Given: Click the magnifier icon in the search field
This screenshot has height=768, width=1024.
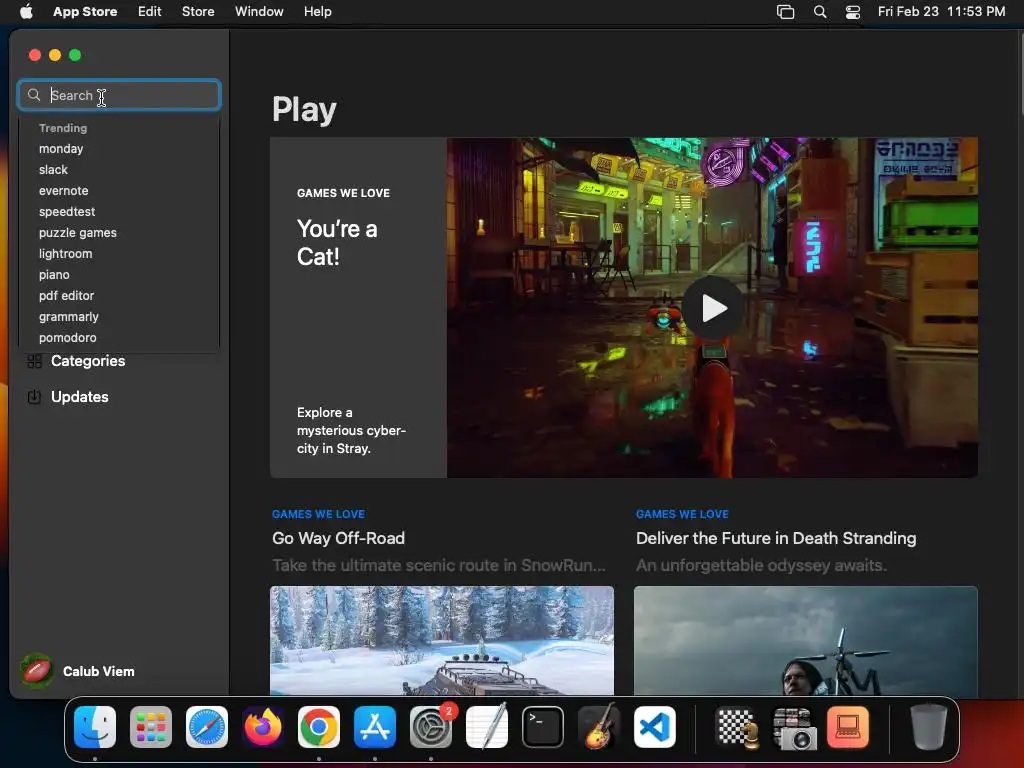Looking at the screenshot, I should point(34,95).
